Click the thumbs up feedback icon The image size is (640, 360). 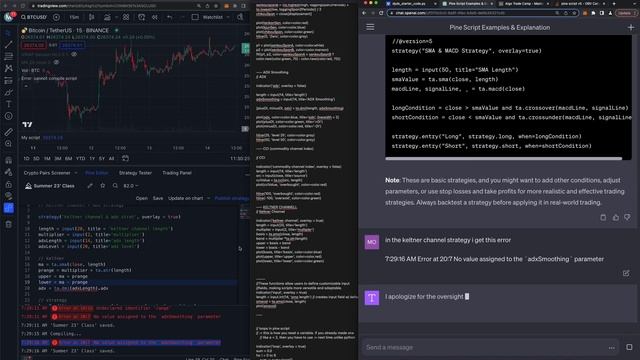616,218
